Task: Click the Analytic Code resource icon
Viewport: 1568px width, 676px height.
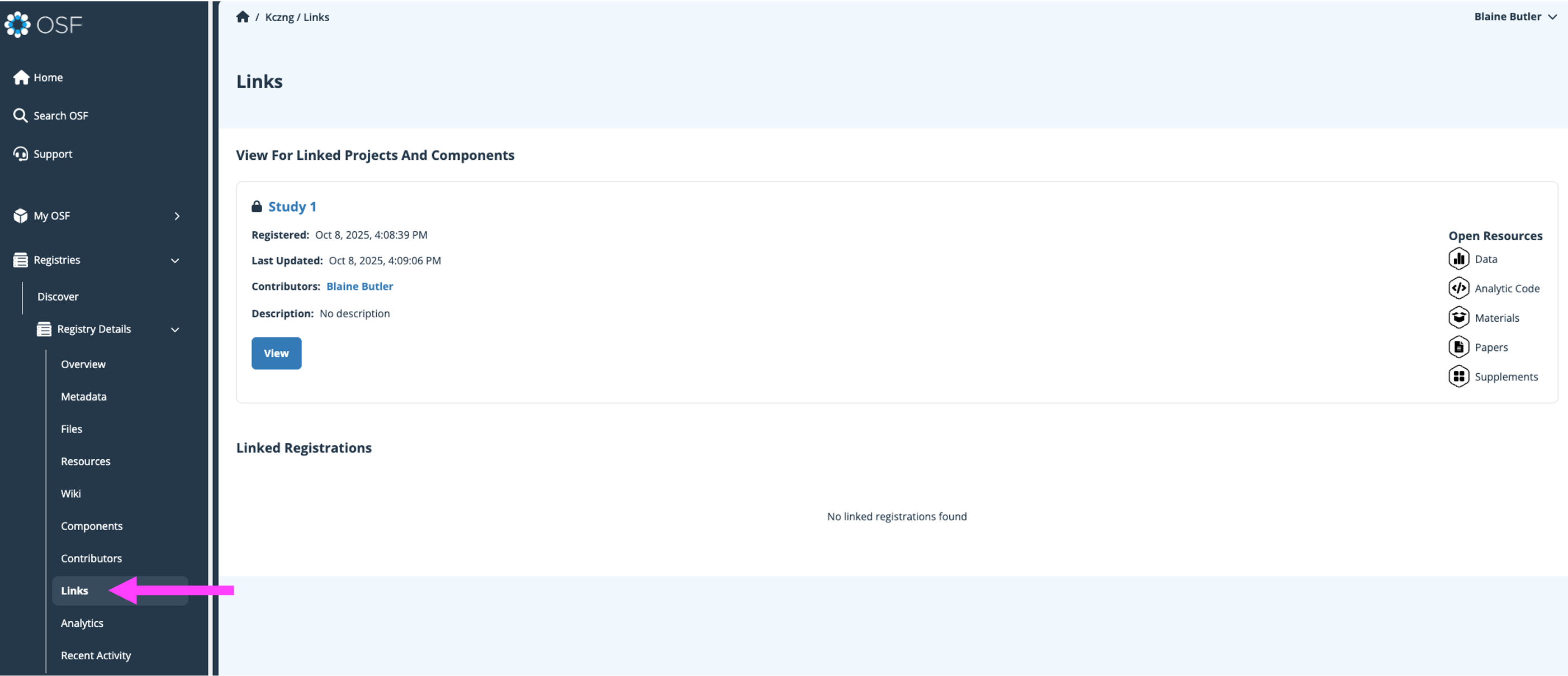Action: [x=1458, y=288]
